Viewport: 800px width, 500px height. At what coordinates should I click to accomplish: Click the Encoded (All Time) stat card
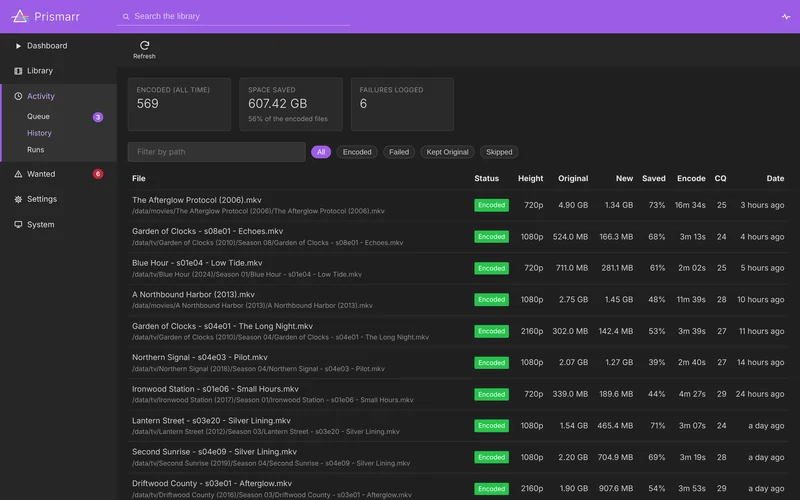[x=179, y=104]
